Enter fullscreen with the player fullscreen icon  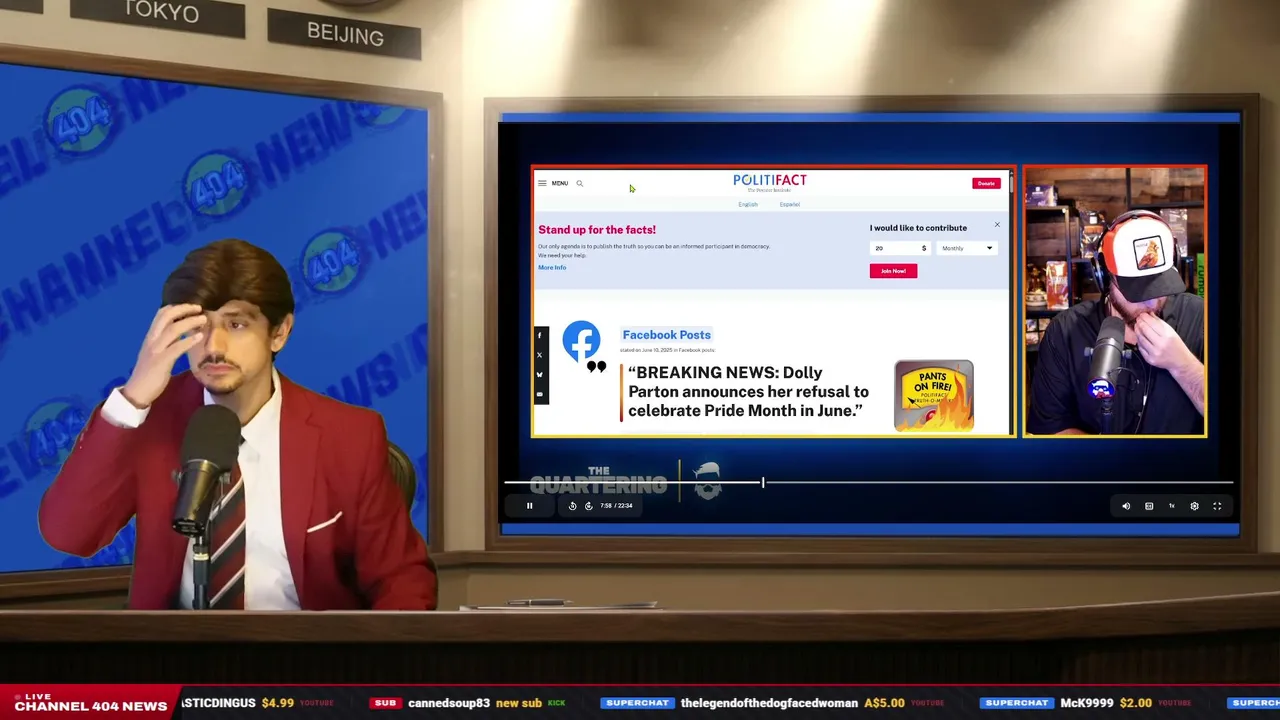[1217, 506]
